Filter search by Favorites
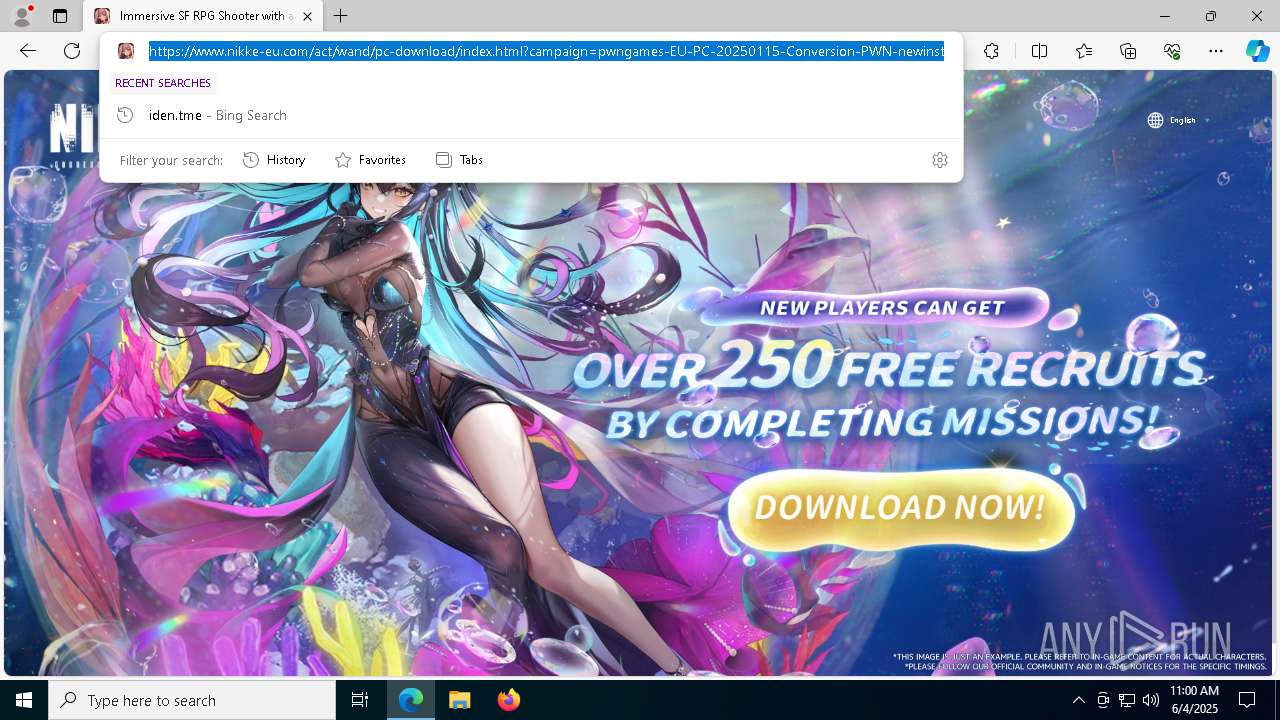The width and height of the screenshot is (1280, 720). coord(370,160)
